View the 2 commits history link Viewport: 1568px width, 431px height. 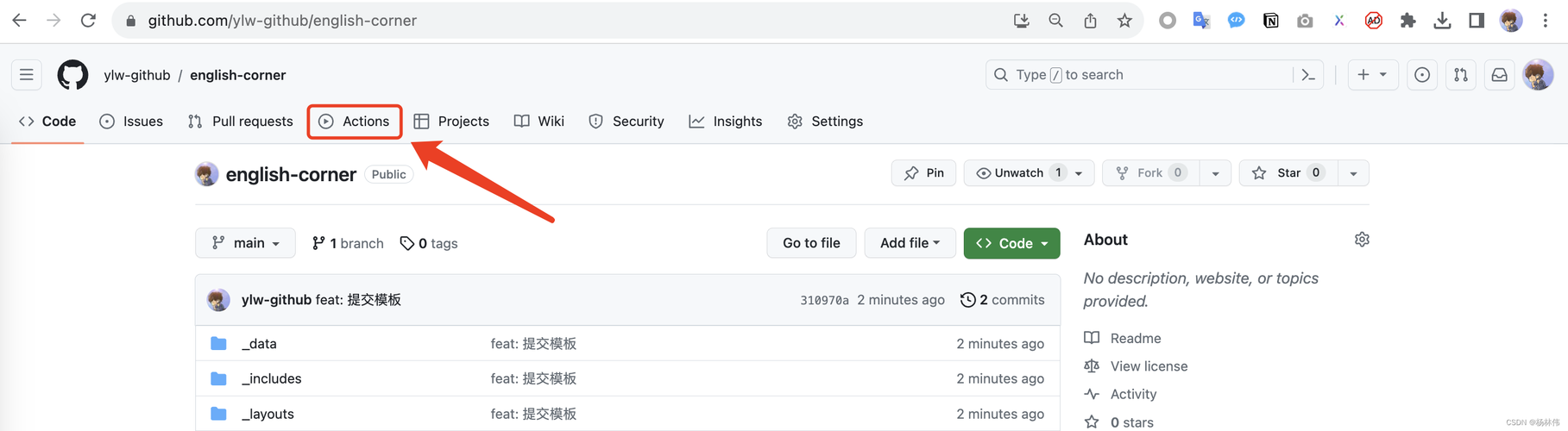click(x=1003, y=300)
